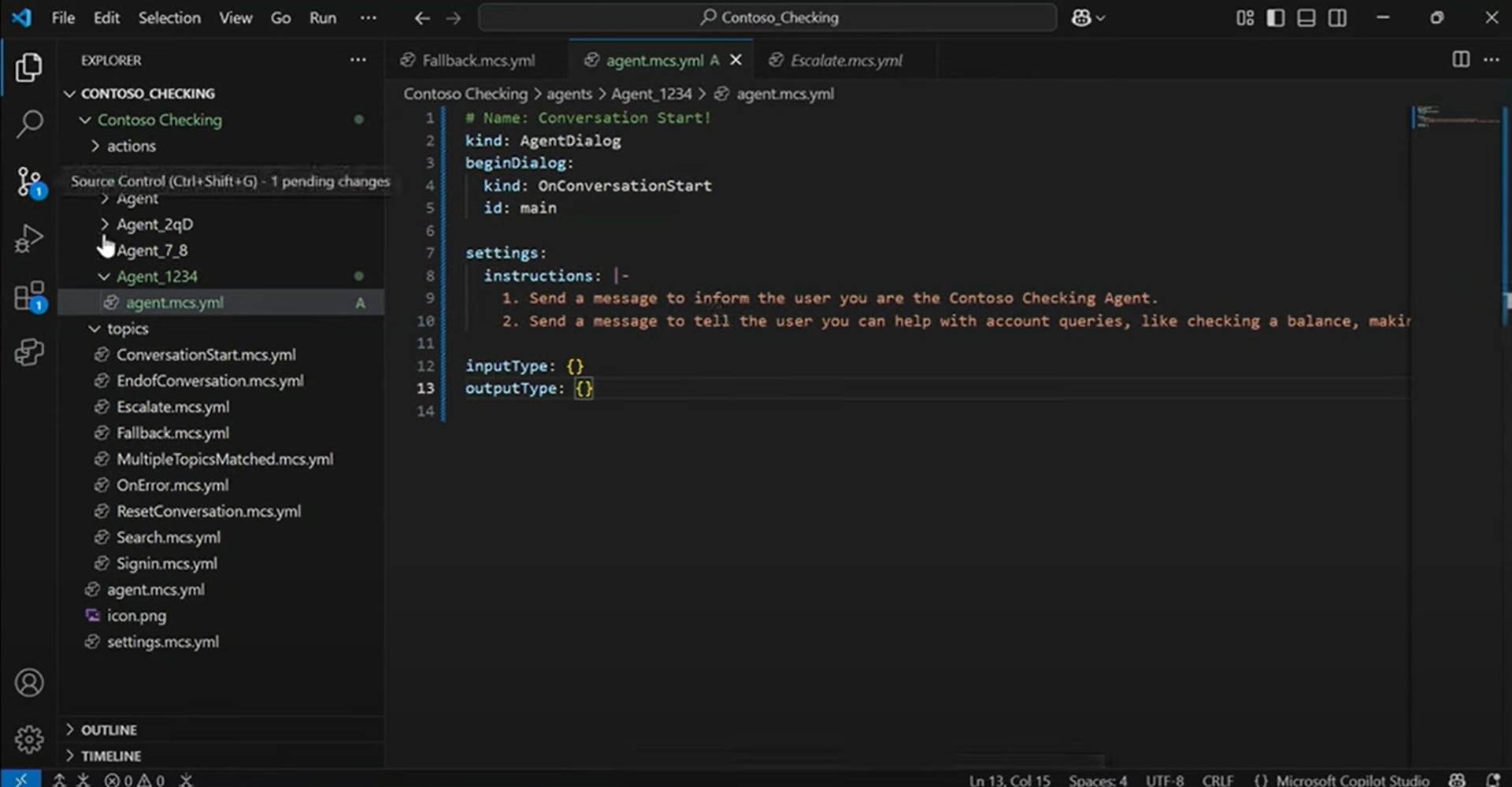The height and width of the screenshot is (787, 1512).
Task: Open Signin.mcs.yml file
Action: tap(167, 562)
